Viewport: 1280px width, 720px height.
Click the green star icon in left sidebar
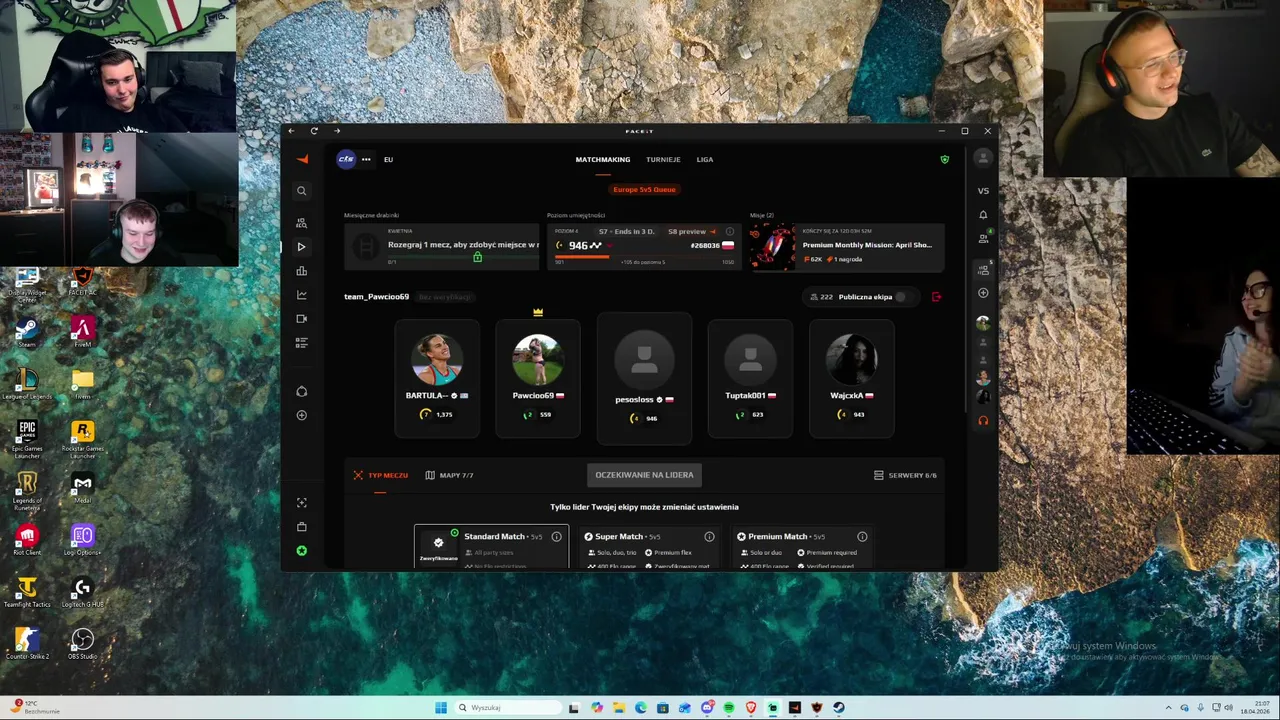click(x=301, y=551)
